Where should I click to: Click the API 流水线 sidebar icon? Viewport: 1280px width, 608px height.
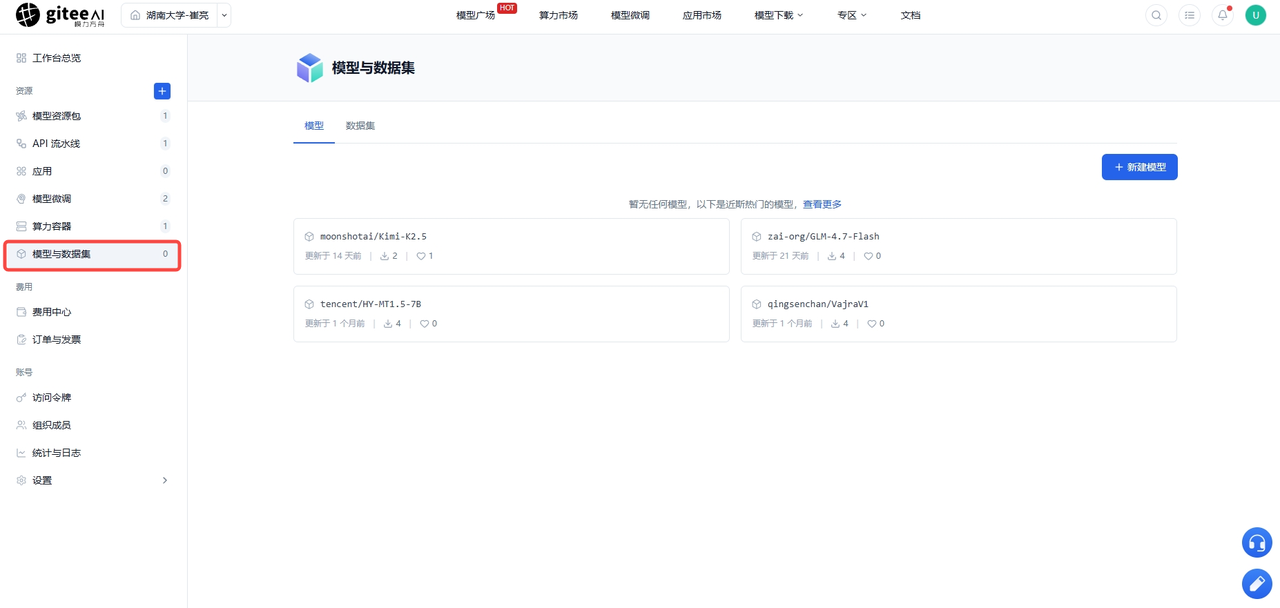[x=21, y=144]
